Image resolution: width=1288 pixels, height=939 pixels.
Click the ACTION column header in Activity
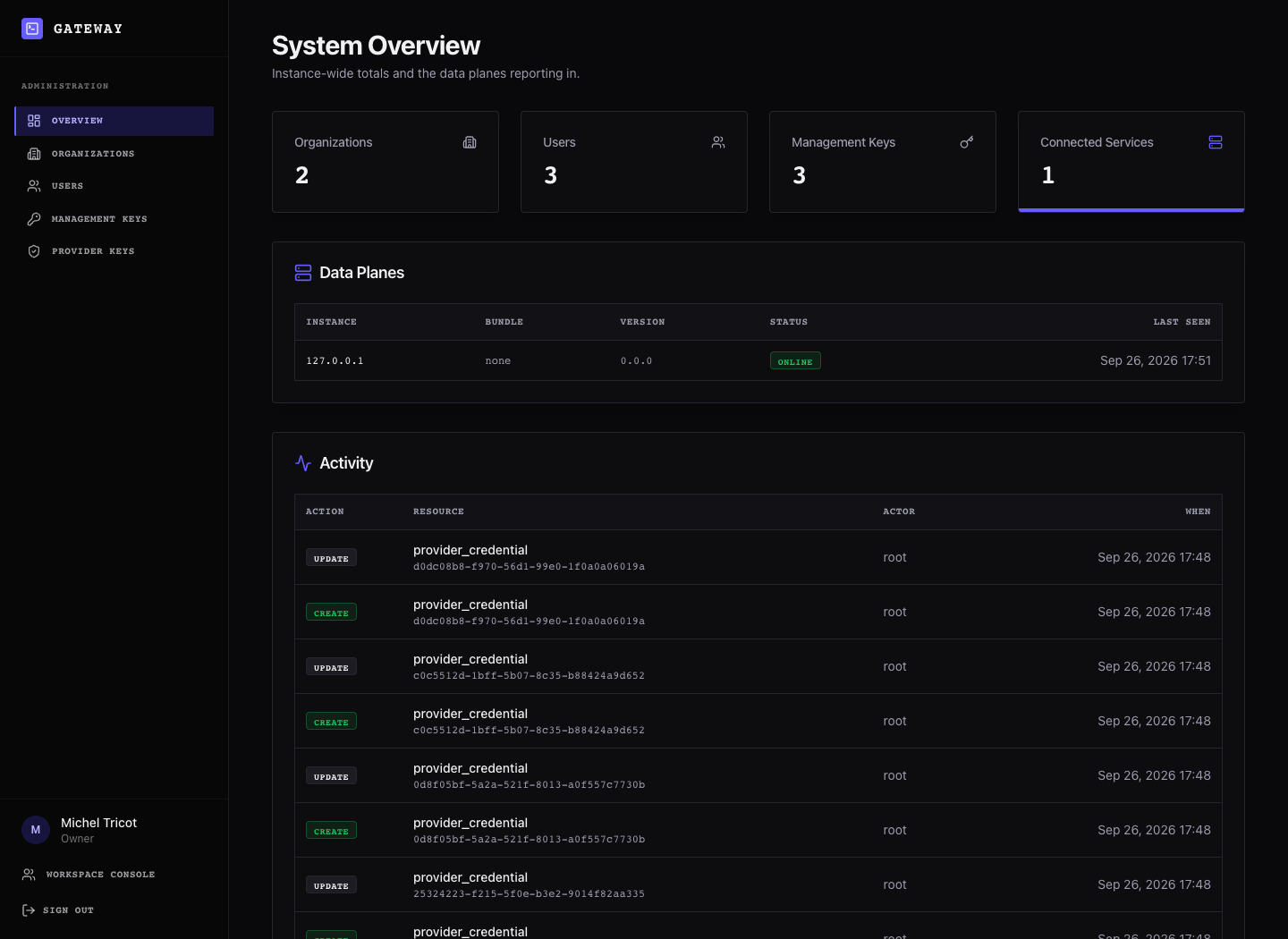tap(325, 512)
